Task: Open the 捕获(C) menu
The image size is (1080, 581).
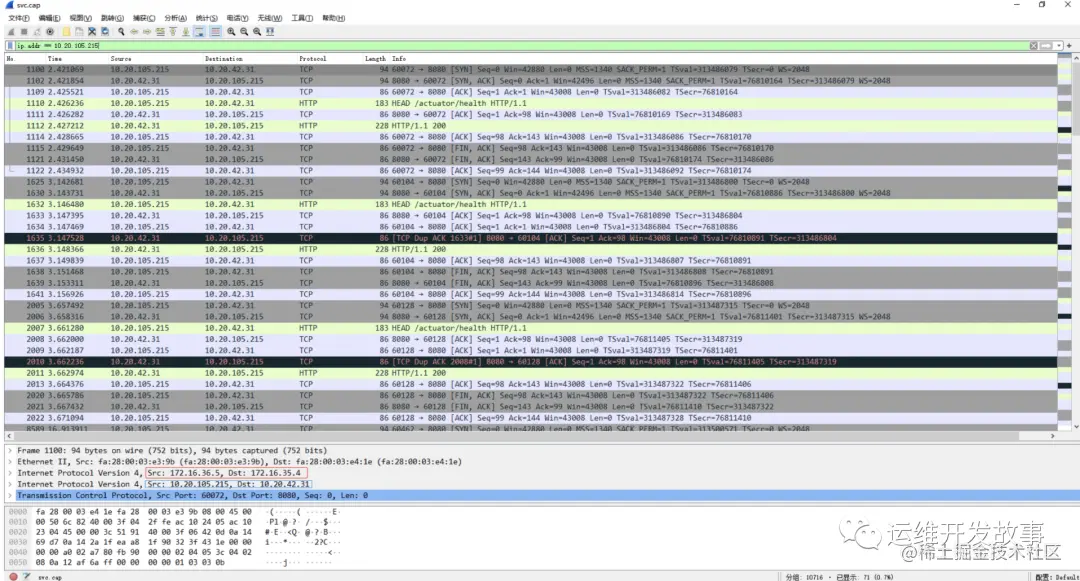Action: 144,18
